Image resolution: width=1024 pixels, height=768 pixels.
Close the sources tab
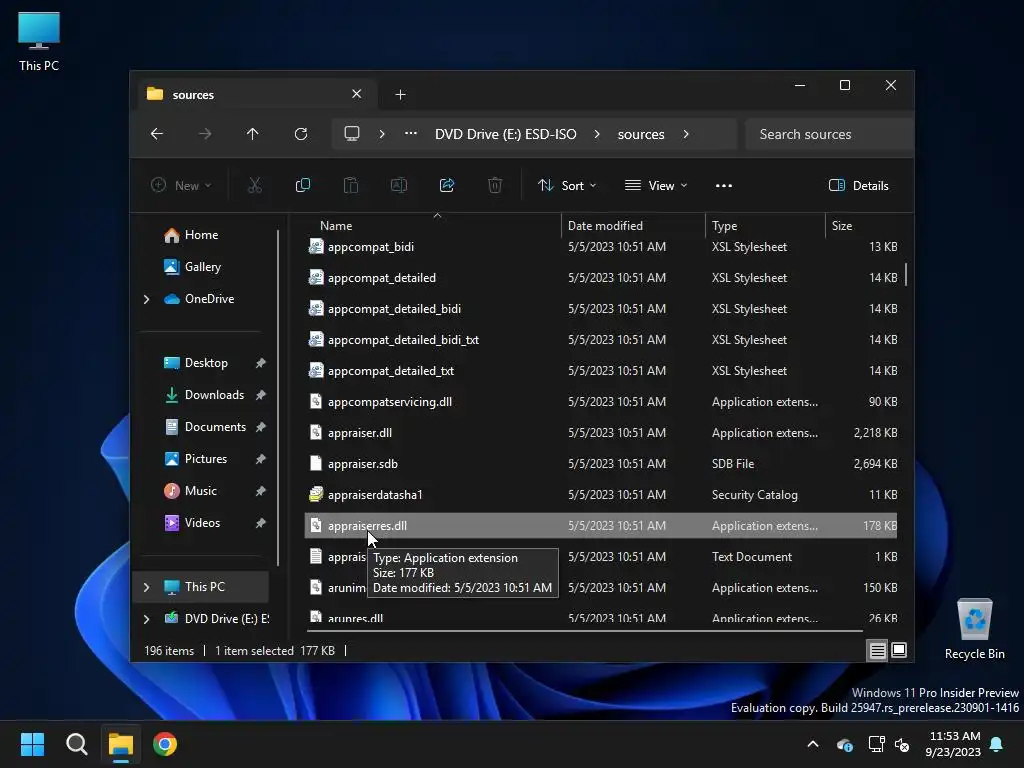(x=357, y=94)
